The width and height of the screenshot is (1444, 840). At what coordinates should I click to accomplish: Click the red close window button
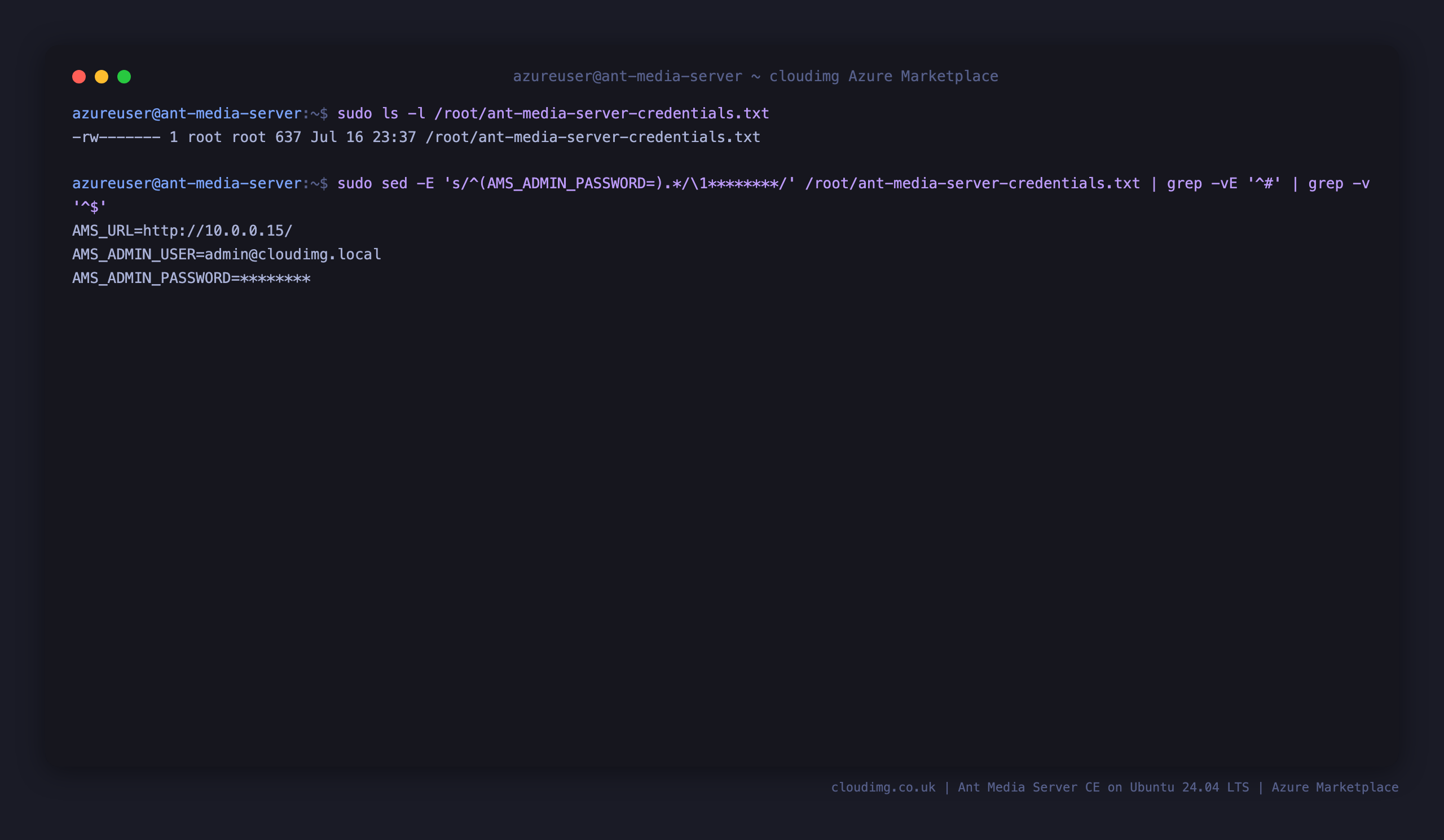coord(79,77)
